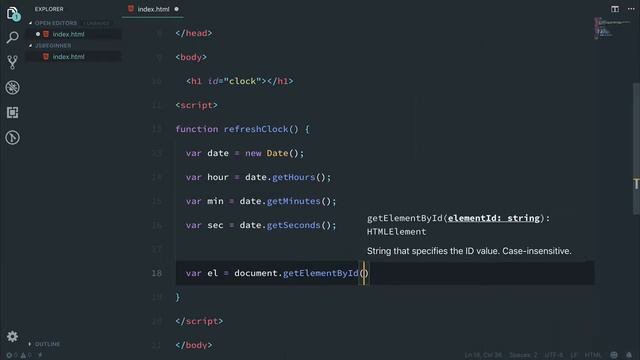The width and height of the screenshot is (640, 360).
Task: Click the Spaces indentation setting
Action: 522,355
